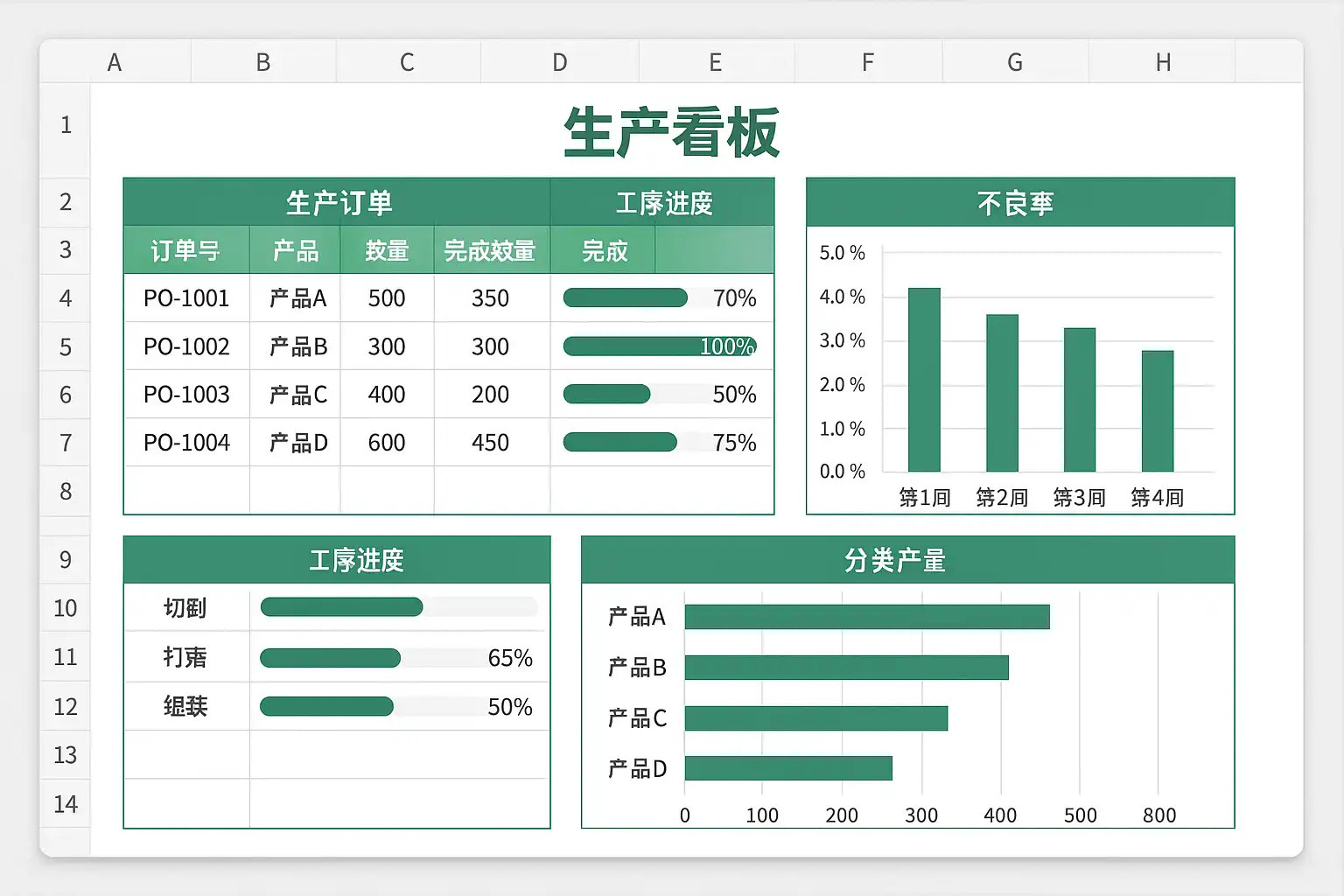This screenshot has height=896, width=1344.
Task: Click the progress bar in row 12
Action: coord(327,707)
